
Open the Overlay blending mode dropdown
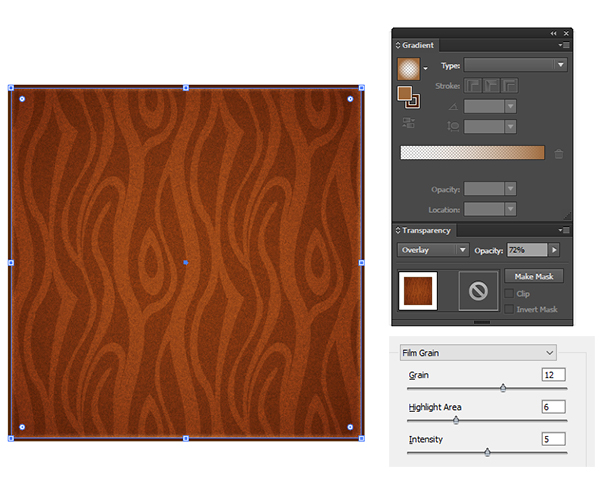434,250
